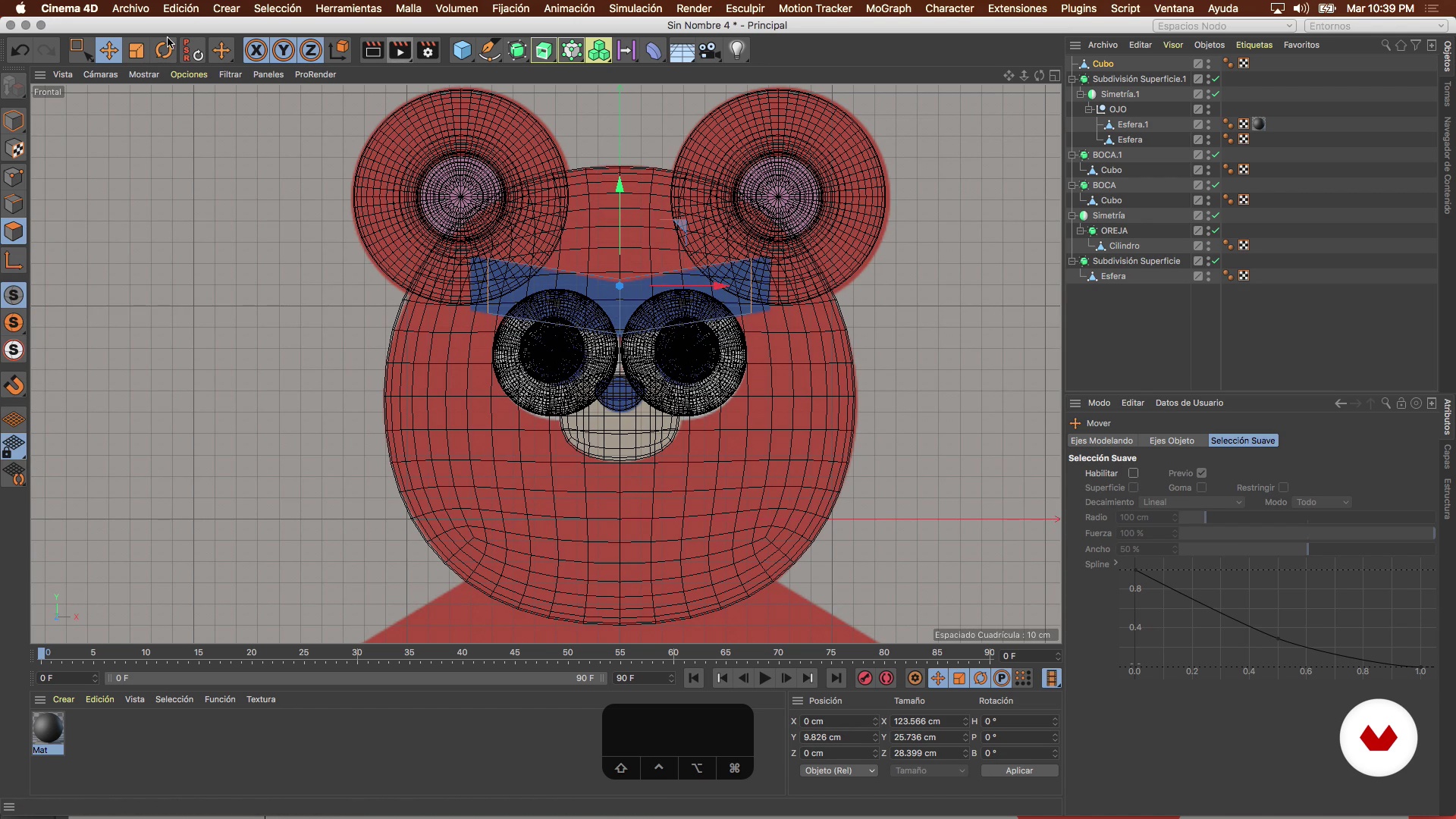Viewport: 1456px width, 819px height.
Task: Select the Scale tool
Action: point(136,51)
